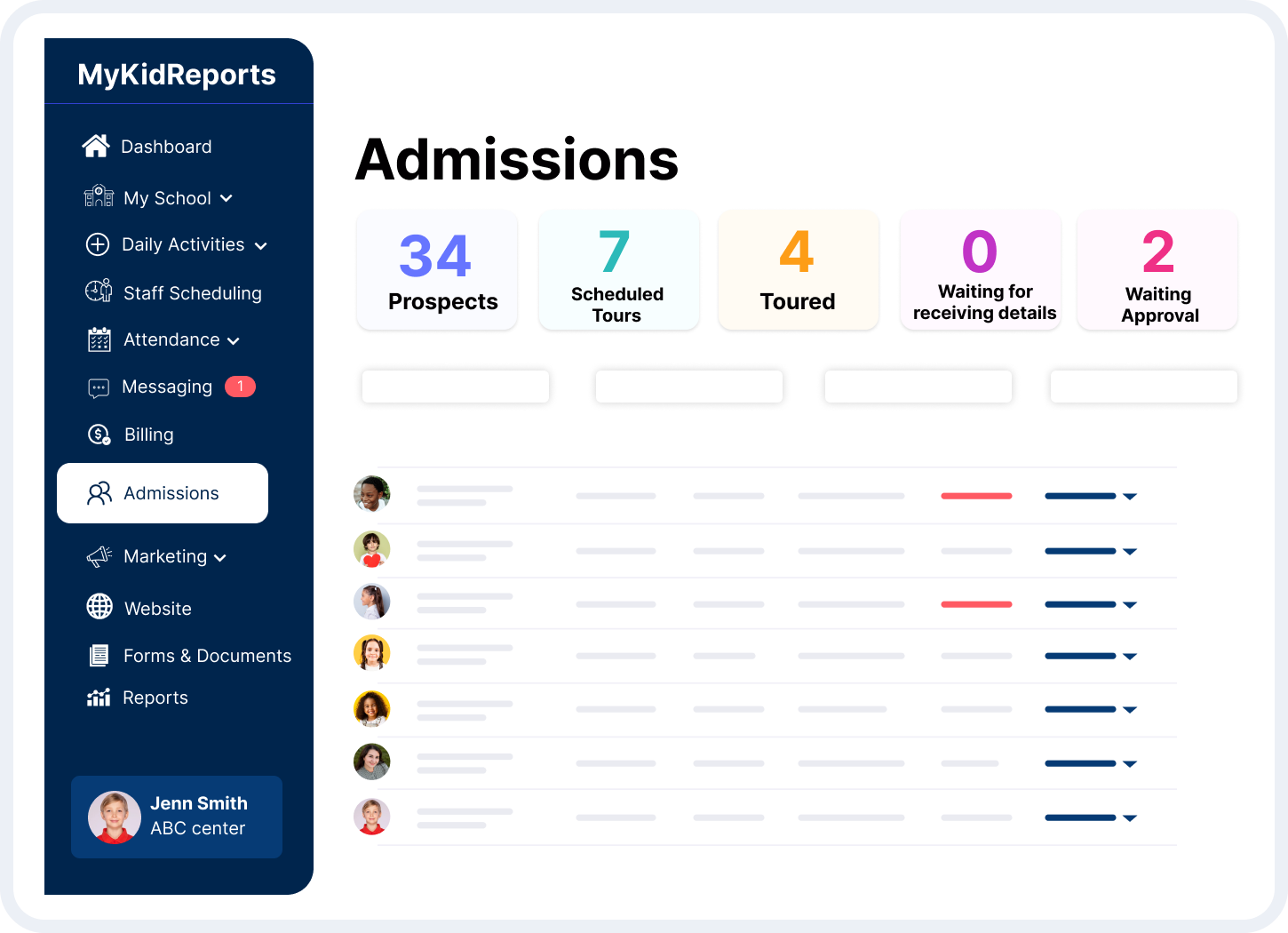Click the blank field beneath the Prospects card
The width and height of the screenshot is (1288, 933).
point(456,387)
